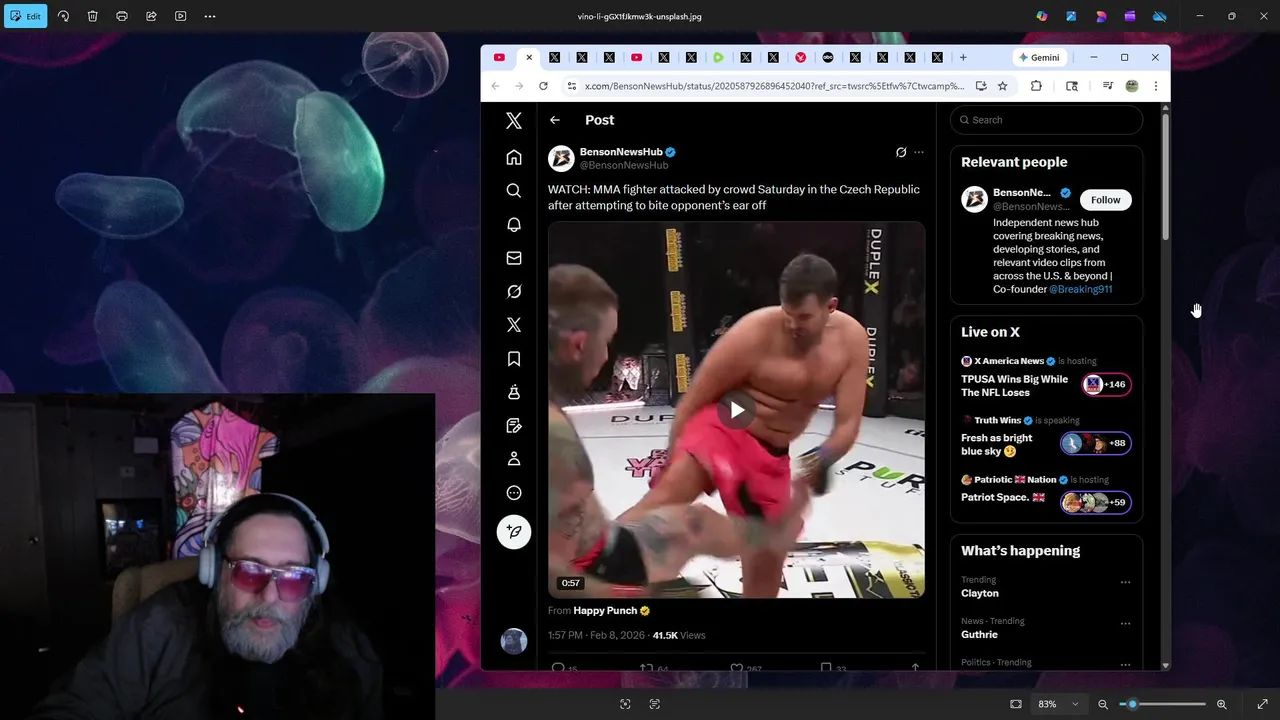The height and width of the screenshot is (720, 1280).
Task: Reload the browser page
Action: tap(543, 86)
